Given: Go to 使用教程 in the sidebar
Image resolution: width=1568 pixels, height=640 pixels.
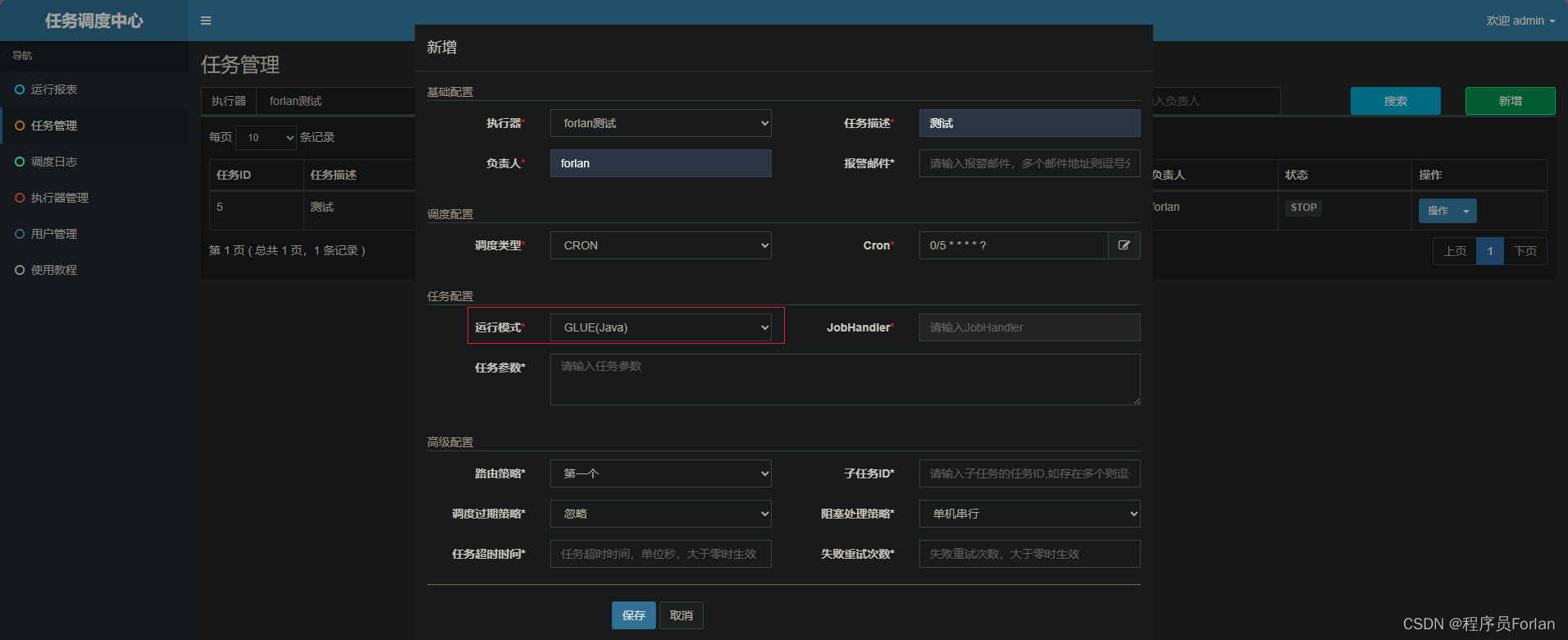Looking at the screenshot, I should [x=54, y=270].
